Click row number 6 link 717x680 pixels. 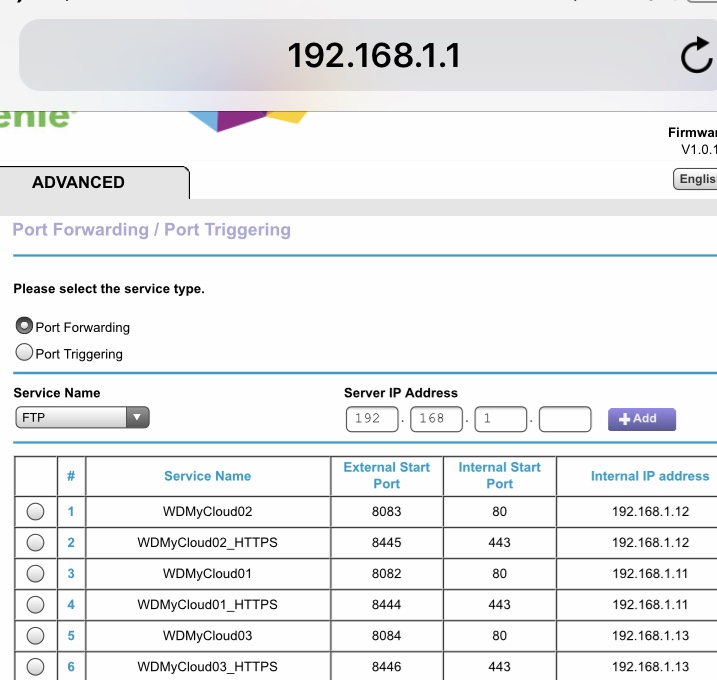(71, 667)
